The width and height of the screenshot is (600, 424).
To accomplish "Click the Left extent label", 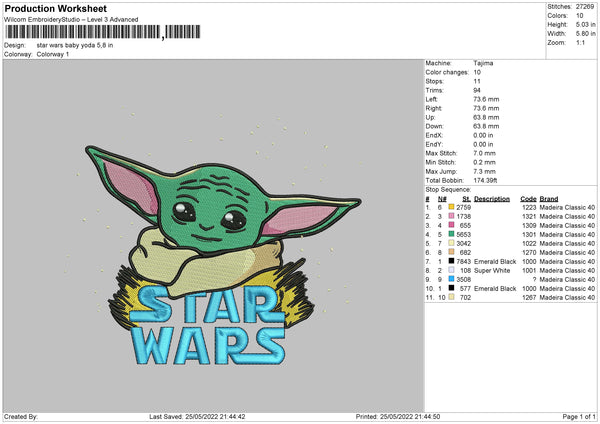I will (430, 99).
